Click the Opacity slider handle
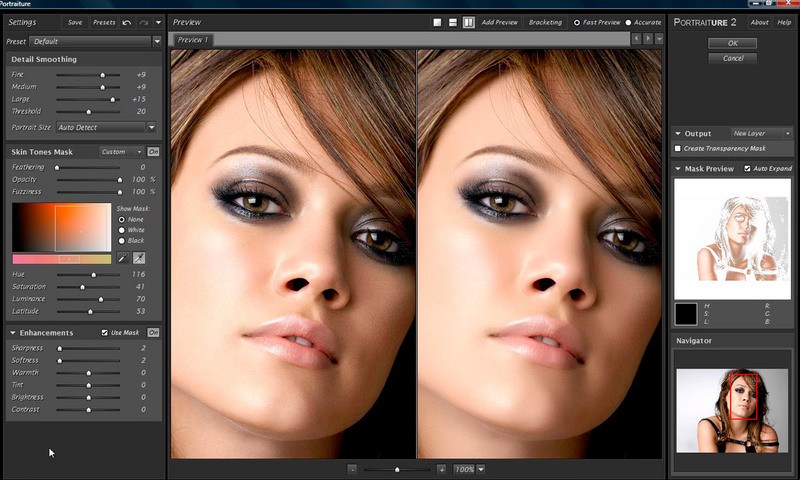 120,180
